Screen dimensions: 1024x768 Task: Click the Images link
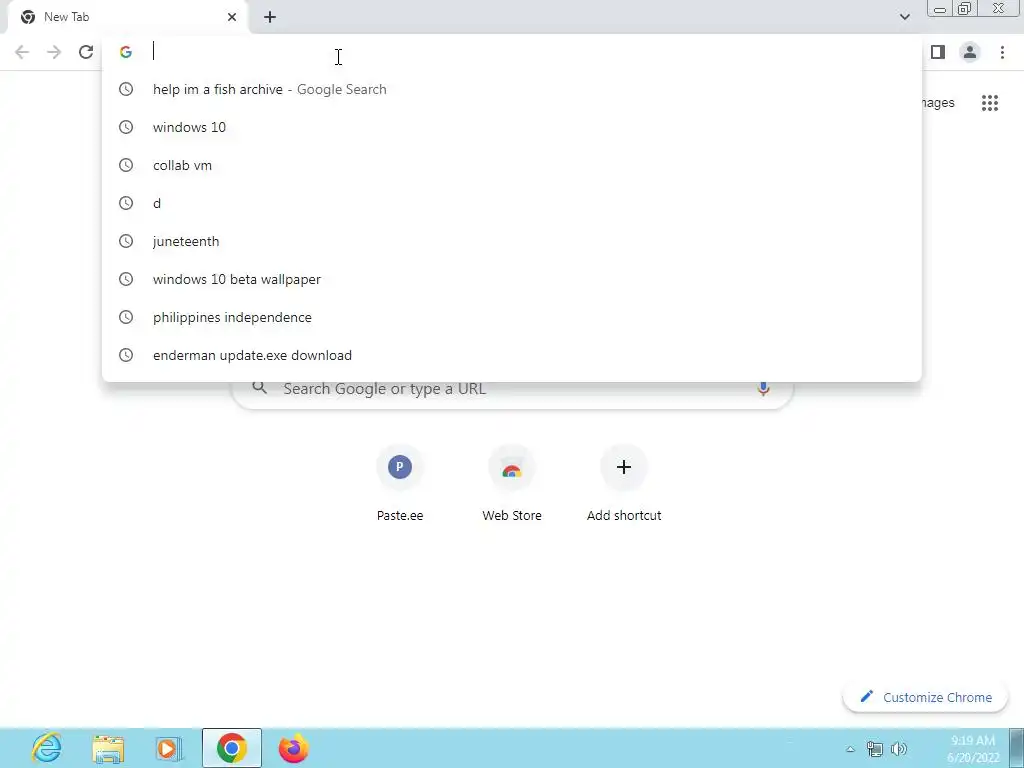[938, 103]
